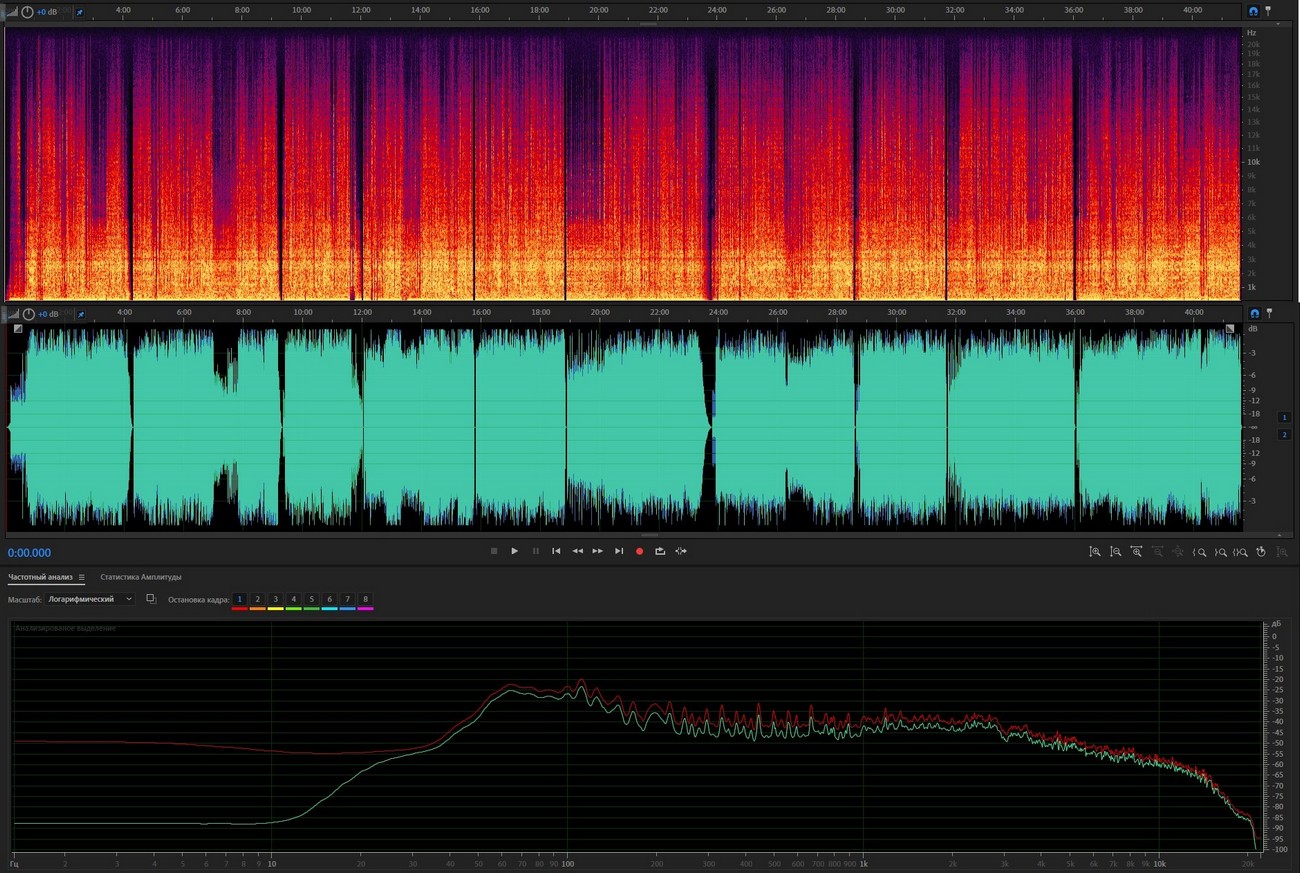Click the red Record button

639,551
